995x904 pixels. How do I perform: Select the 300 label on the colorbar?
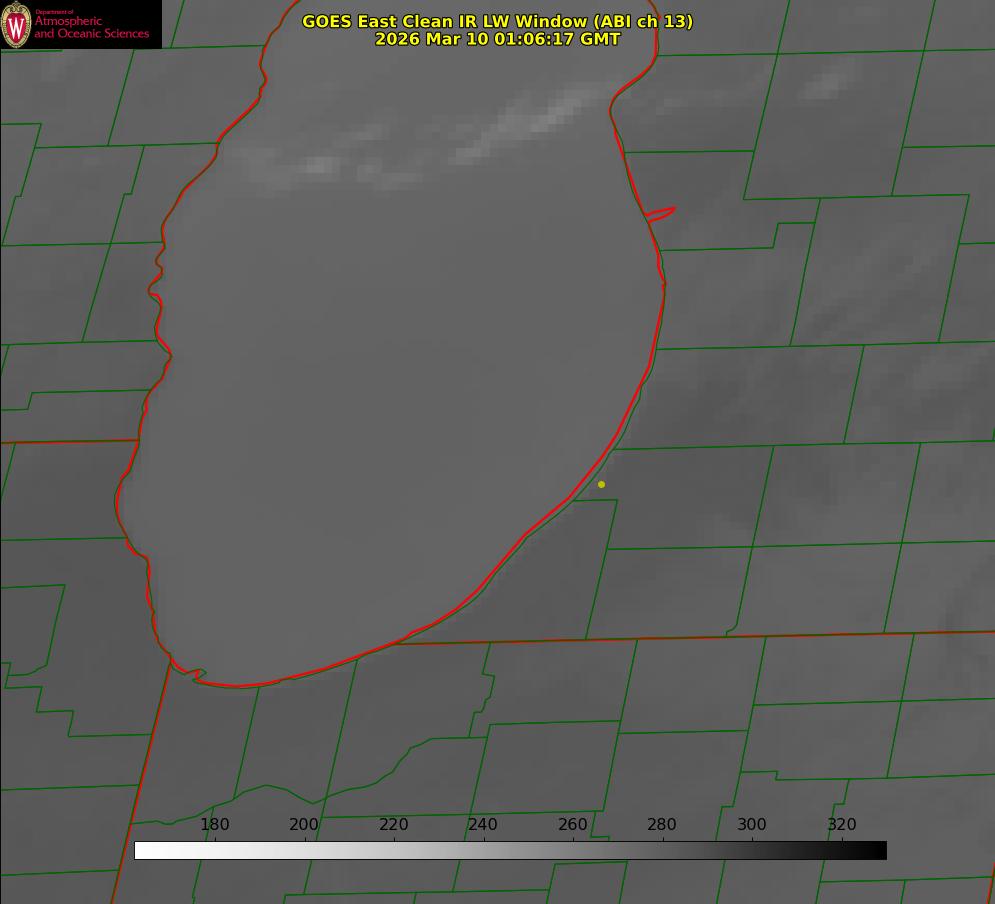[751, 825]
